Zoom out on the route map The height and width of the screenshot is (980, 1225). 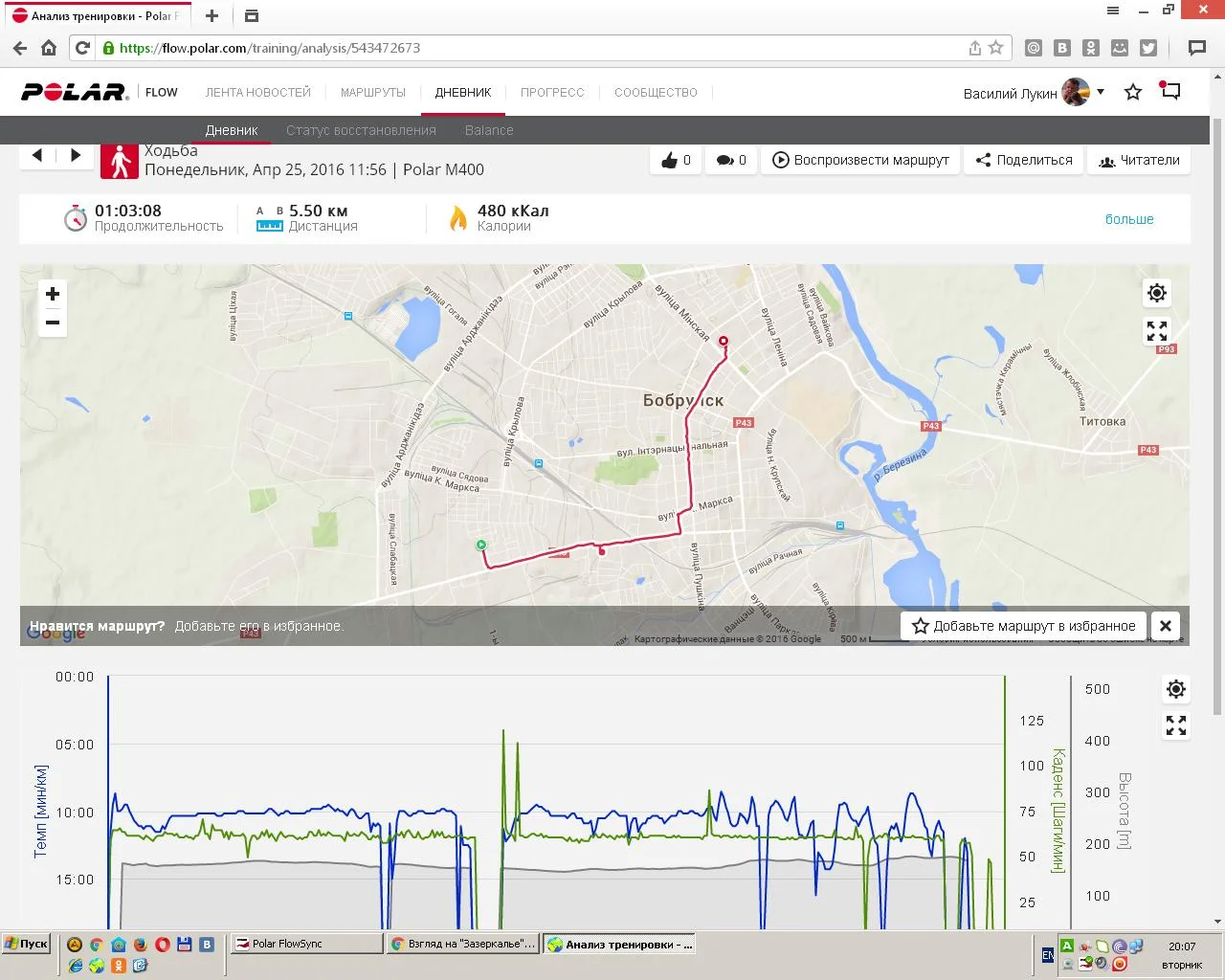point(53,323)
